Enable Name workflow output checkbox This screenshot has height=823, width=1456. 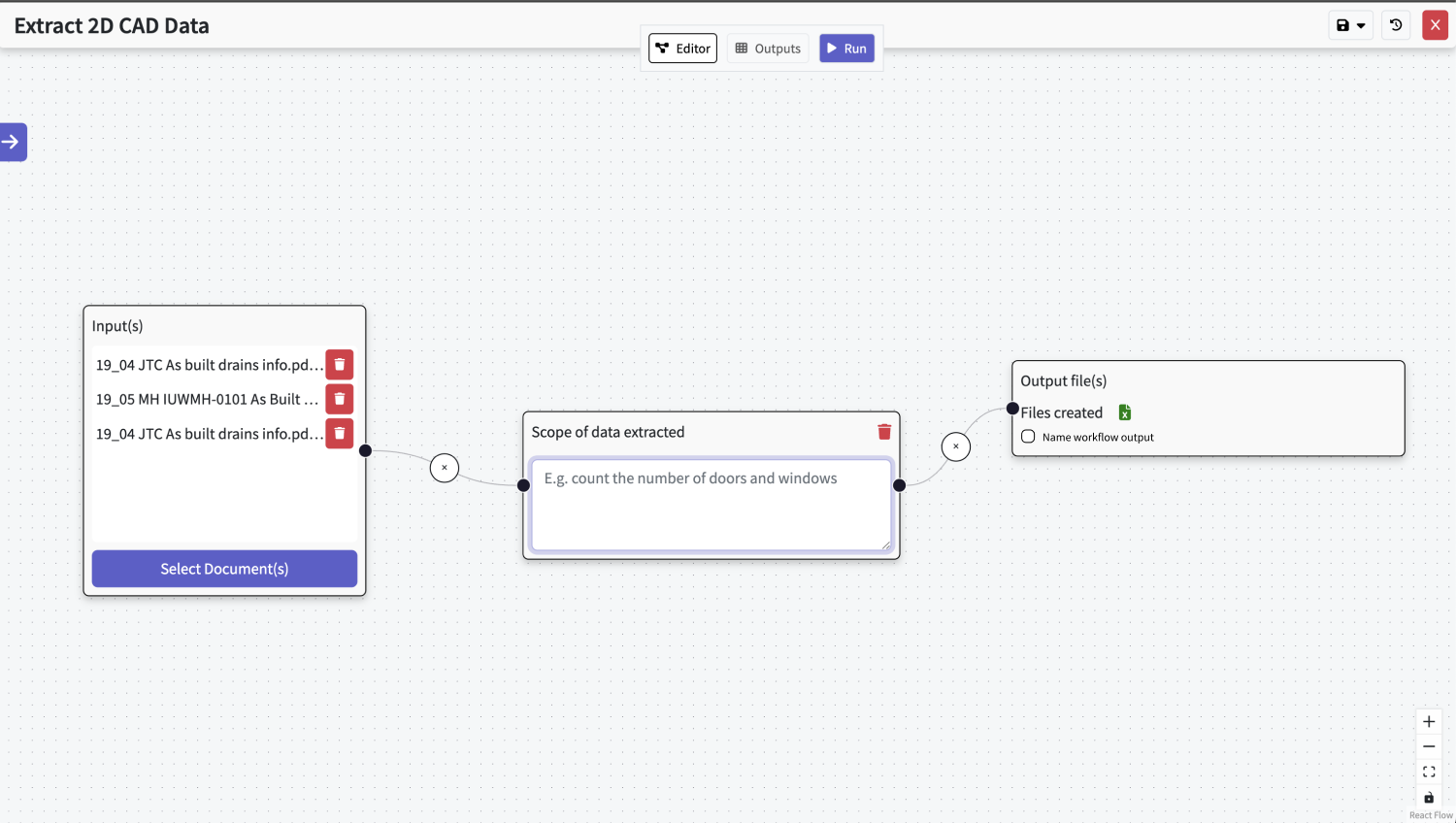point(1028,437)
